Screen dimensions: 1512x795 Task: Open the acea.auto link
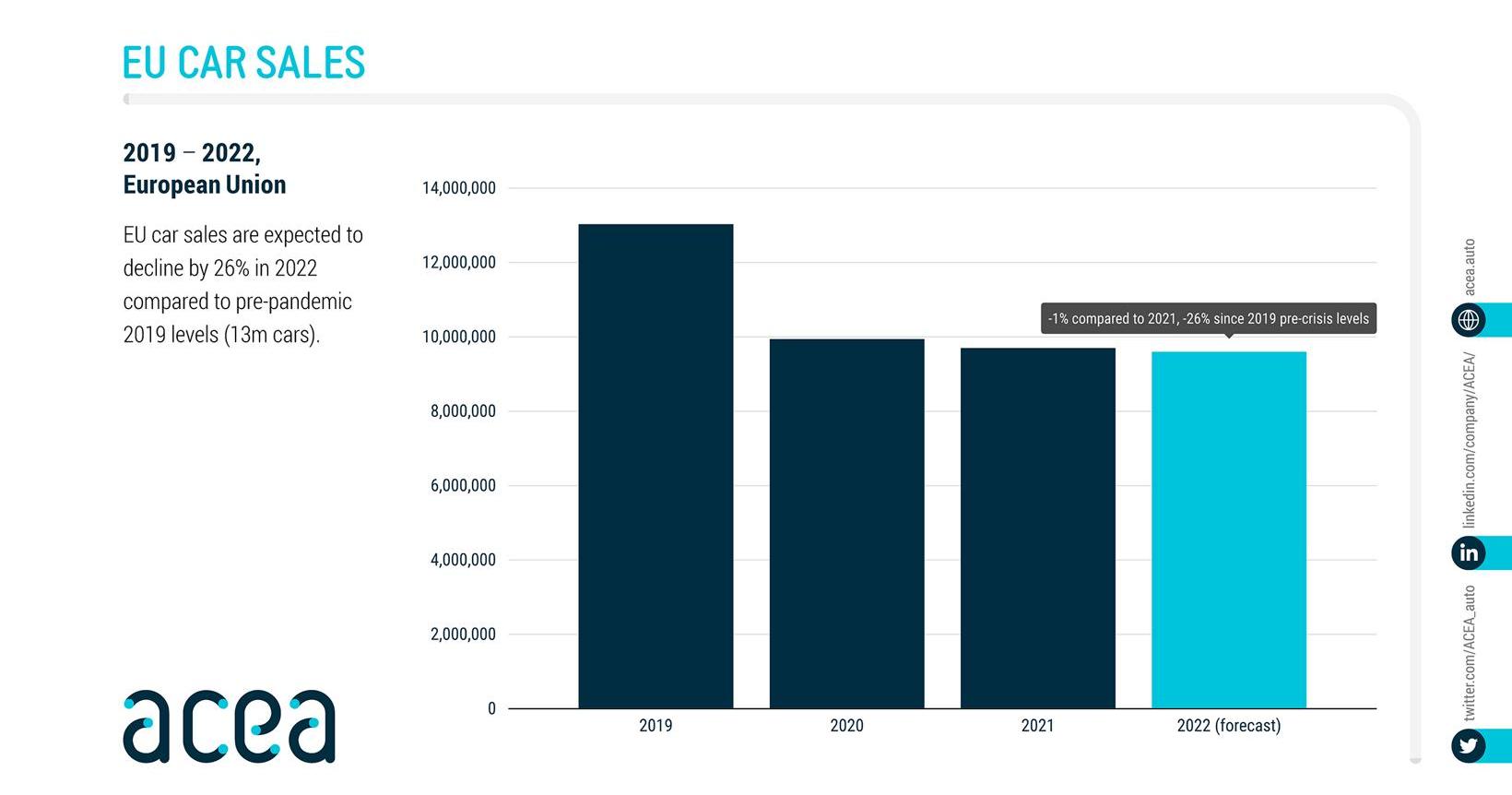tap(1470, 267)
